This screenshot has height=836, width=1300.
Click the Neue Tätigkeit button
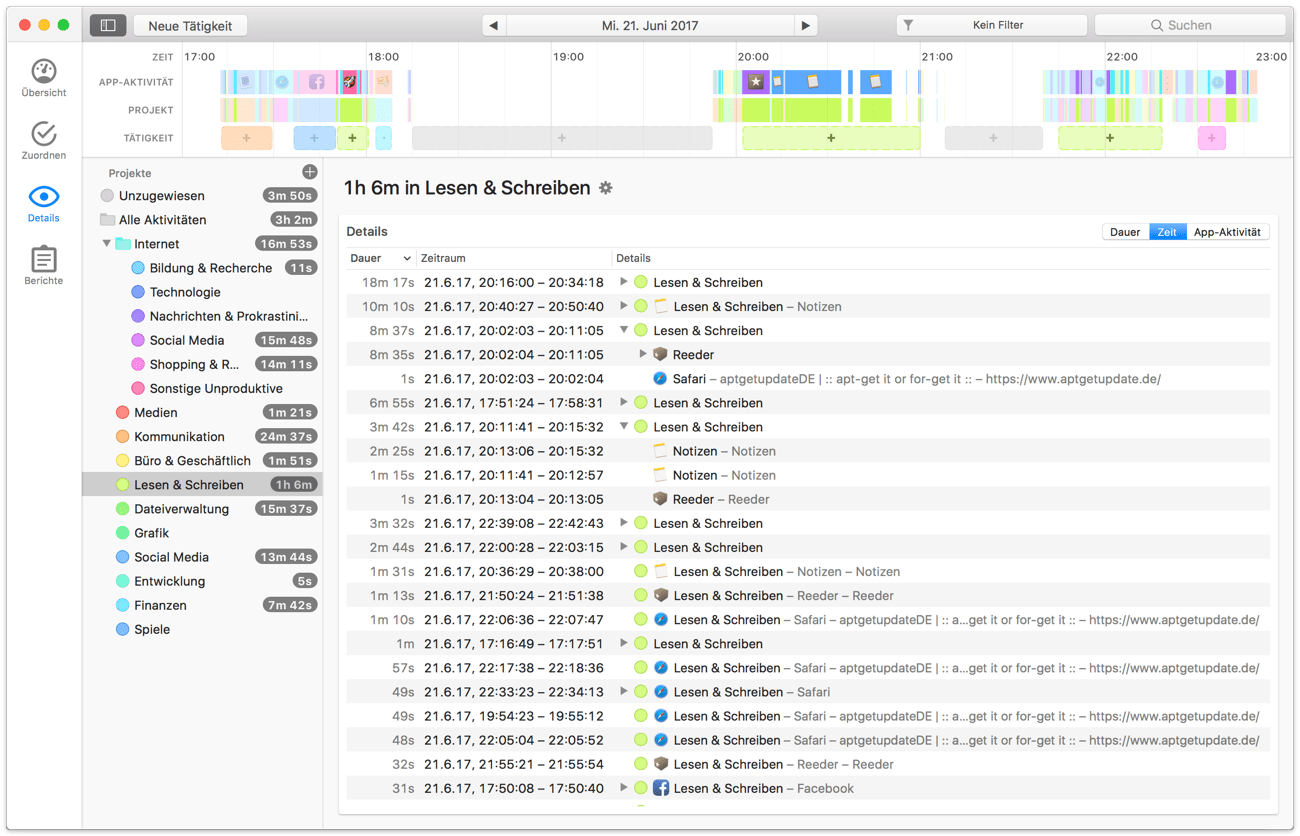point(190,25)
